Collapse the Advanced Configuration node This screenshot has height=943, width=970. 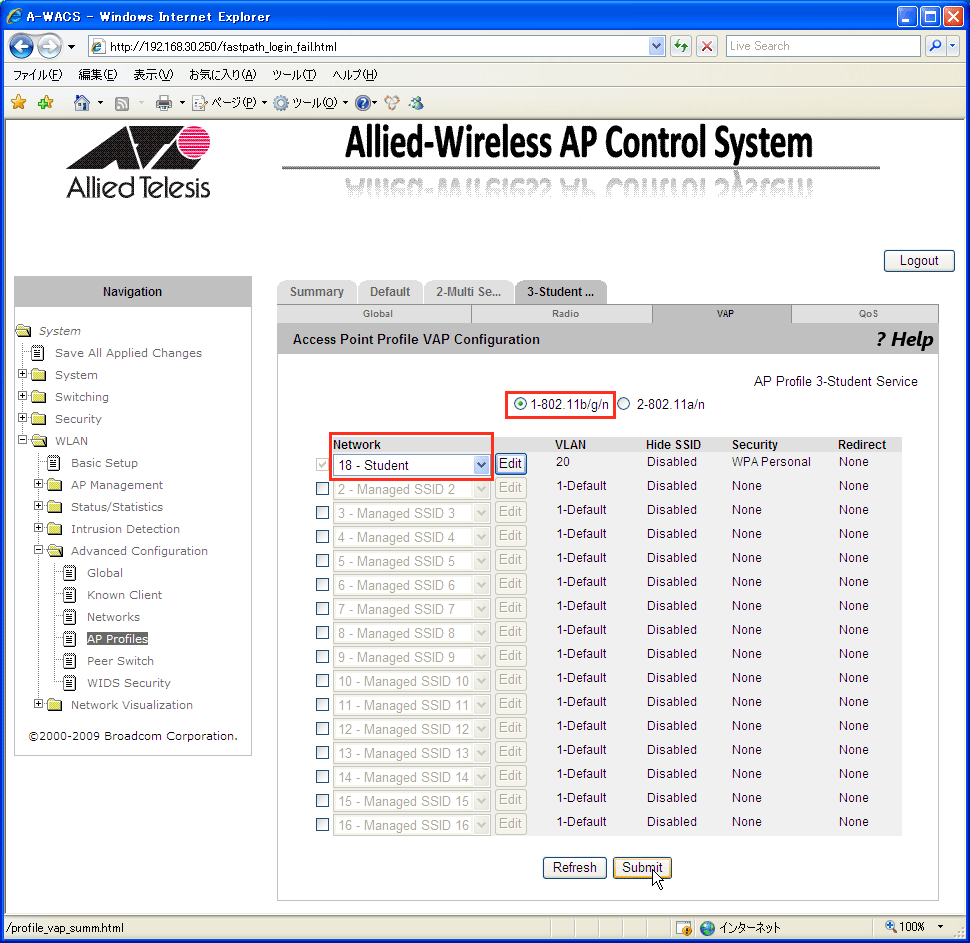tap(38, 549)
